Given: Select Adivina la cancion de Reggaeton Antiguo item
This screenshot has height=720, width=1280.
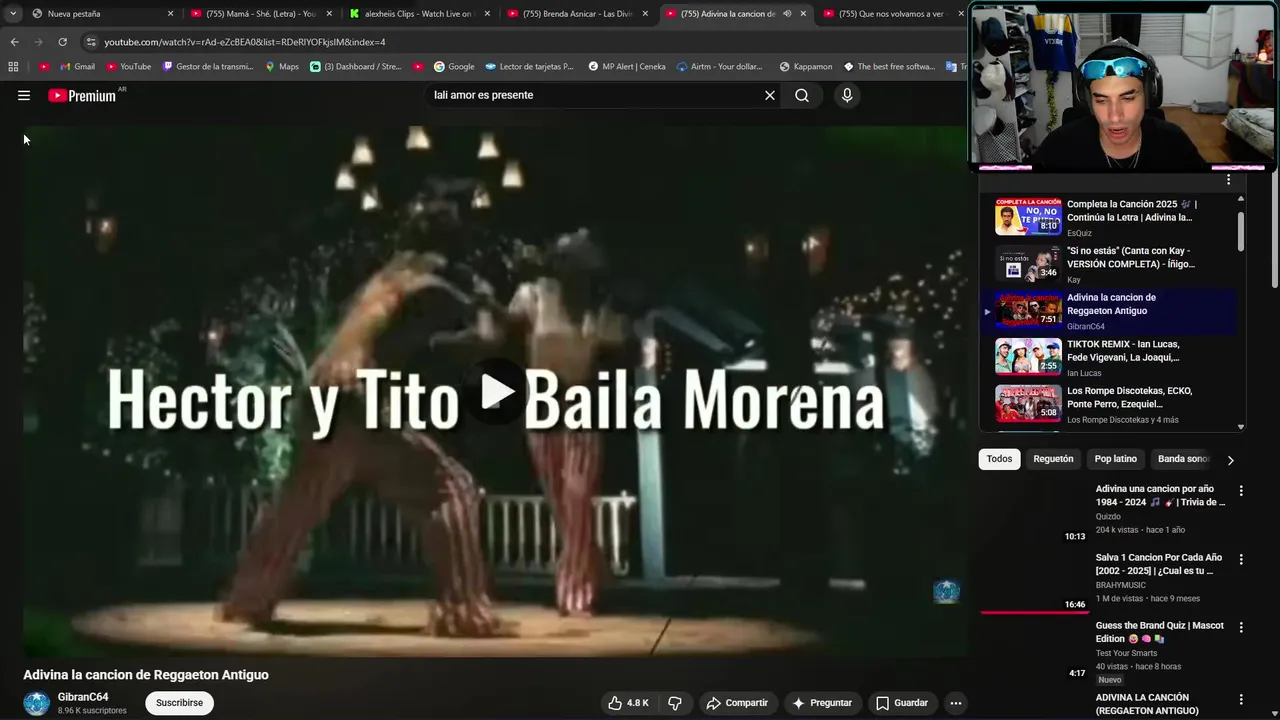Looking at the screenshot, I should tap(1110, 311).
